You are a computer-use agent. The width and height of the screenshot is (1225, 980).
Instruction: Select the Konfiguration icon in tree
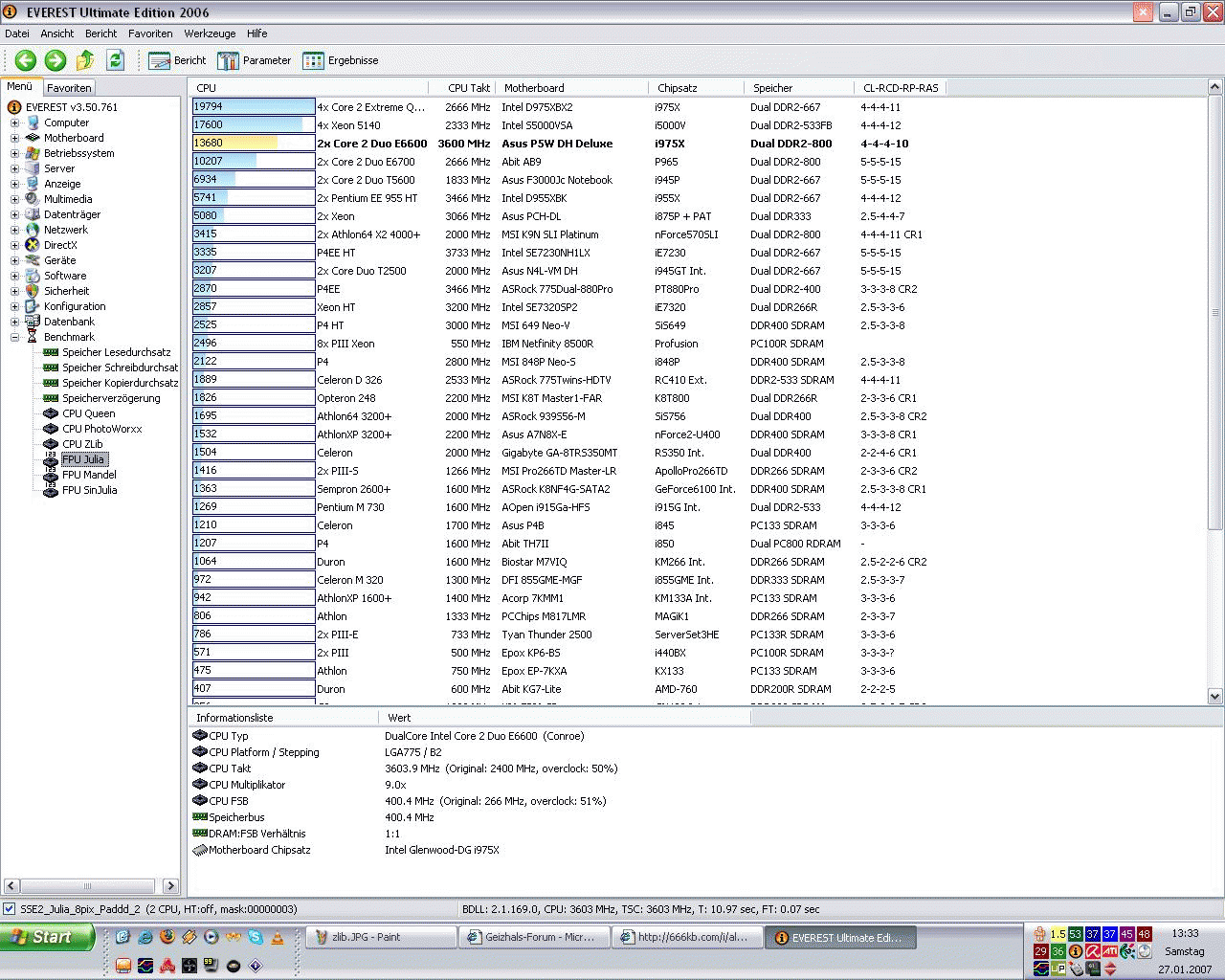(x=33, y=306)
